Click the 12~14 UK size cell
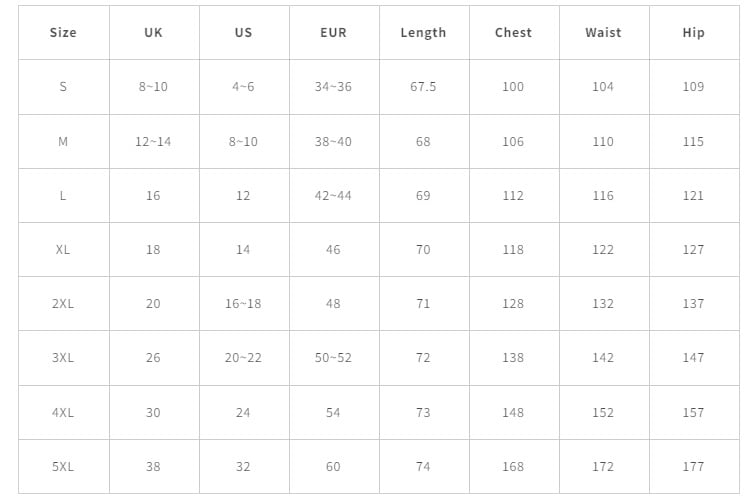Viewport: 748px width, 501px height. click(x=153, y=142)
